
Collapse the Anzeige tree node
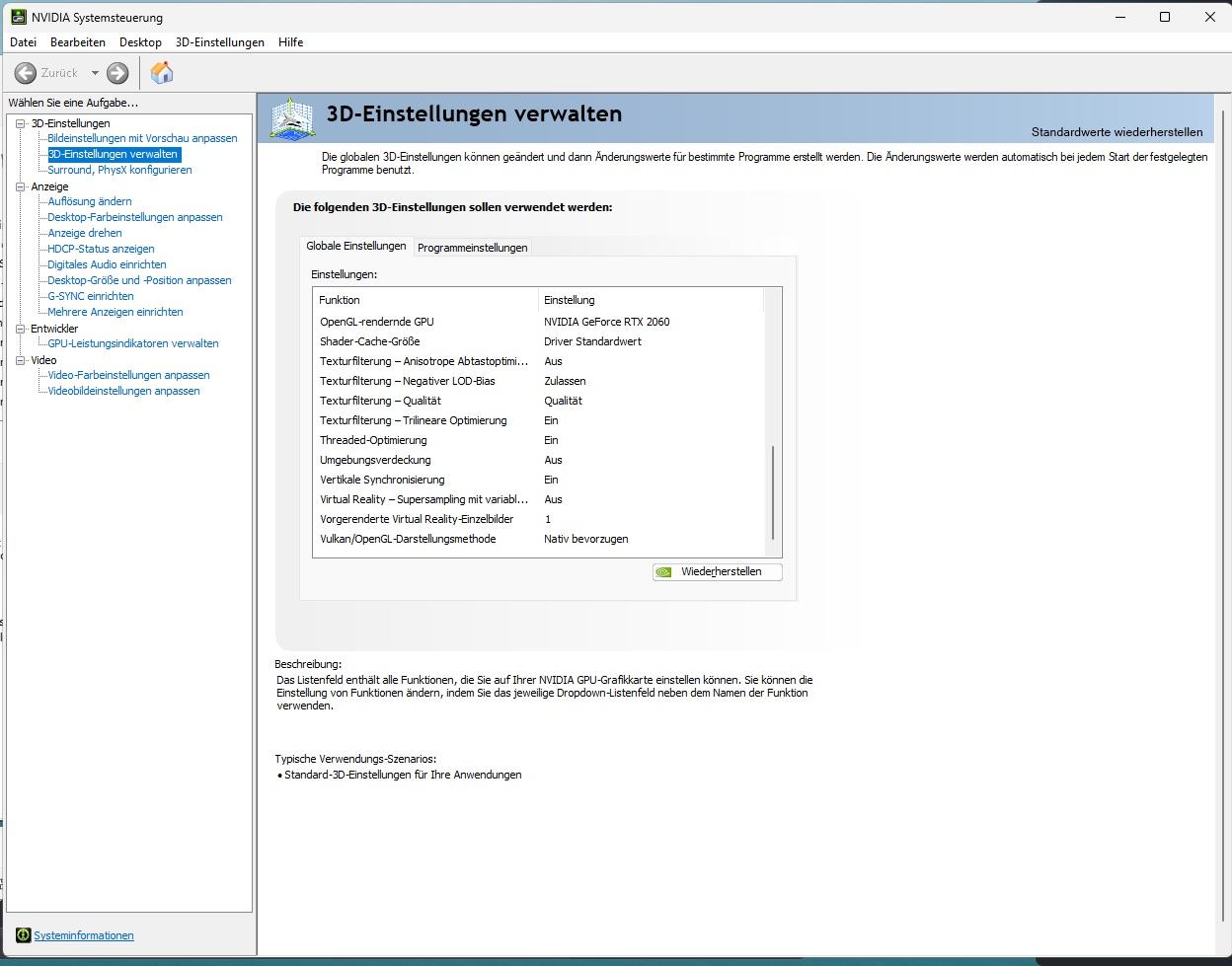click(x=20, y=186)
